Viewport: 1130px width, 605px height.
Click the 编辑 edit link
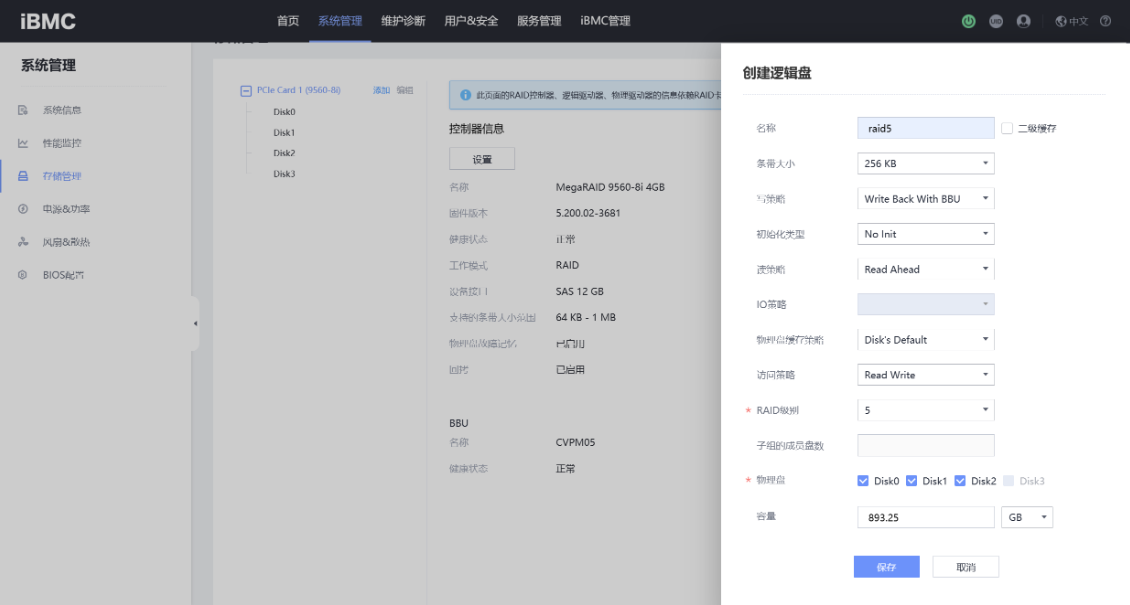[x=405, y=91]
